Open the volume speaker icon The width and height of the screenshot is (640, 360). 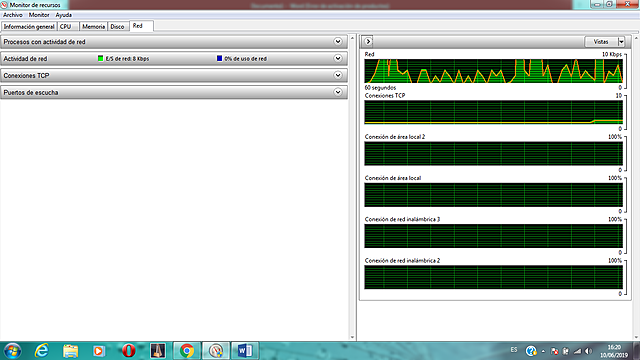click(588, 351)
